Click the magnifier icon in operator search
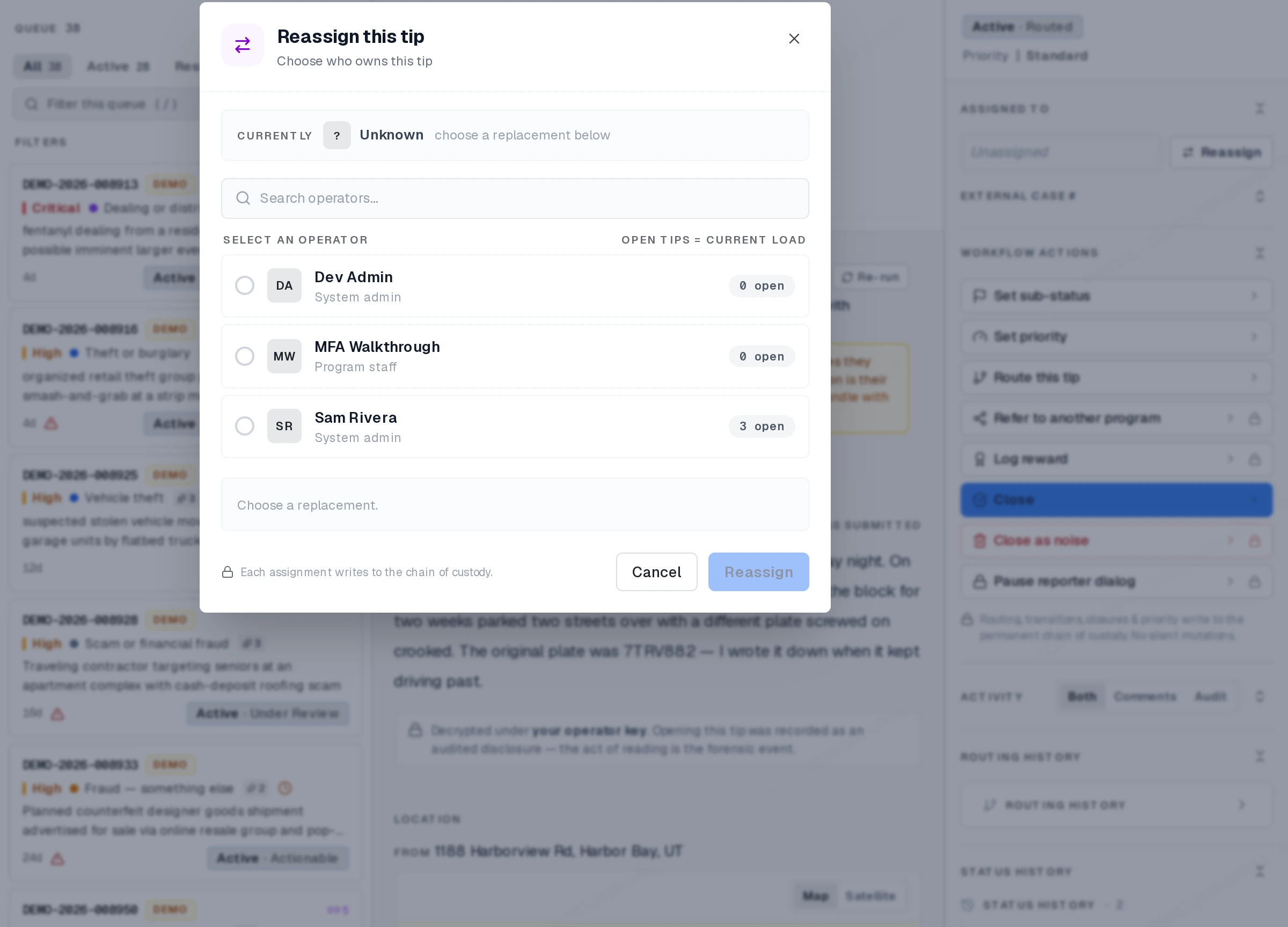This screenshot has width=1288, height=927. click(x=243, y=198)
